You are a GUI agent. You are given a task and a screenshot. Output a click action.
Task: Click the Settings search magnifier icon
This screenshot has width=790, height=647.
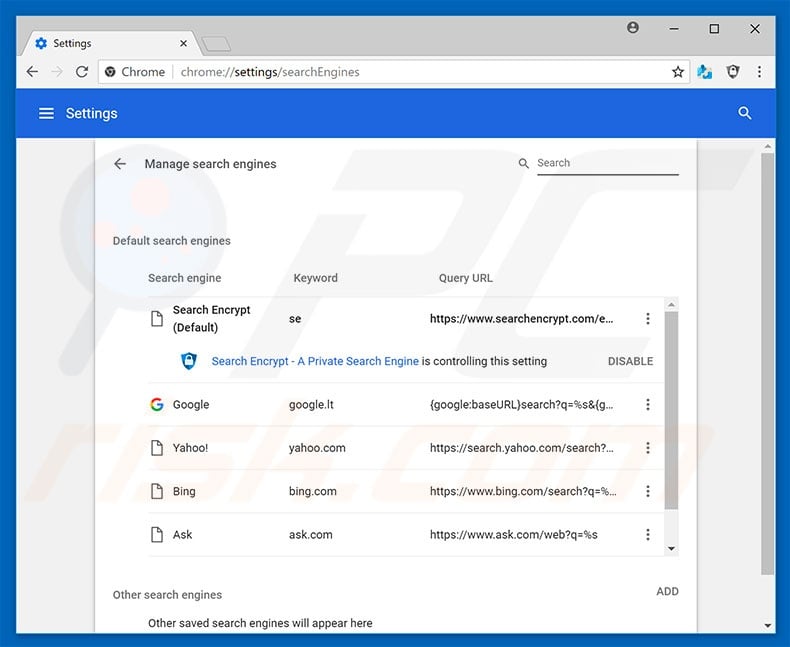point(745,113)
